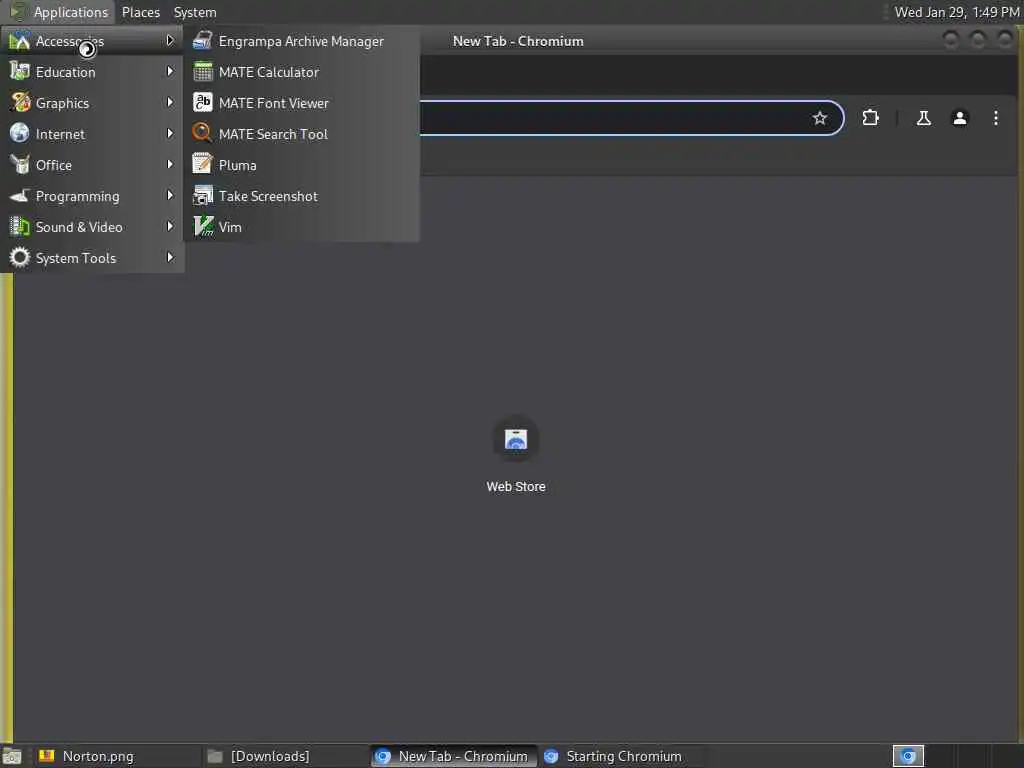Open Chromium Extensions puzzle icon
The width and height of the screenshot is (1024, 768).
coord(870,118)
